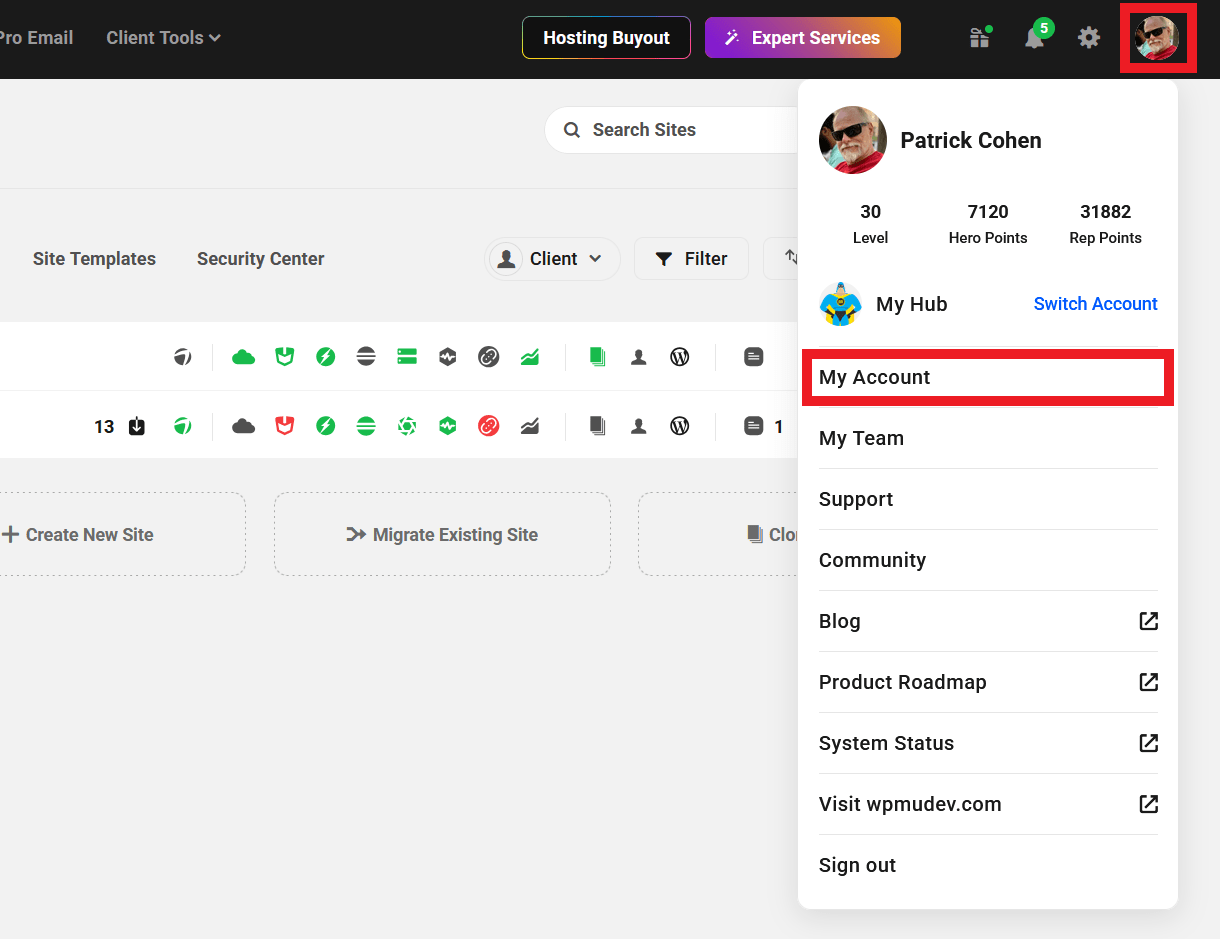Open settings via the gear icon
Image resolution: width=1220 pixels, height=939 pixels.
tap(1088, 38)
